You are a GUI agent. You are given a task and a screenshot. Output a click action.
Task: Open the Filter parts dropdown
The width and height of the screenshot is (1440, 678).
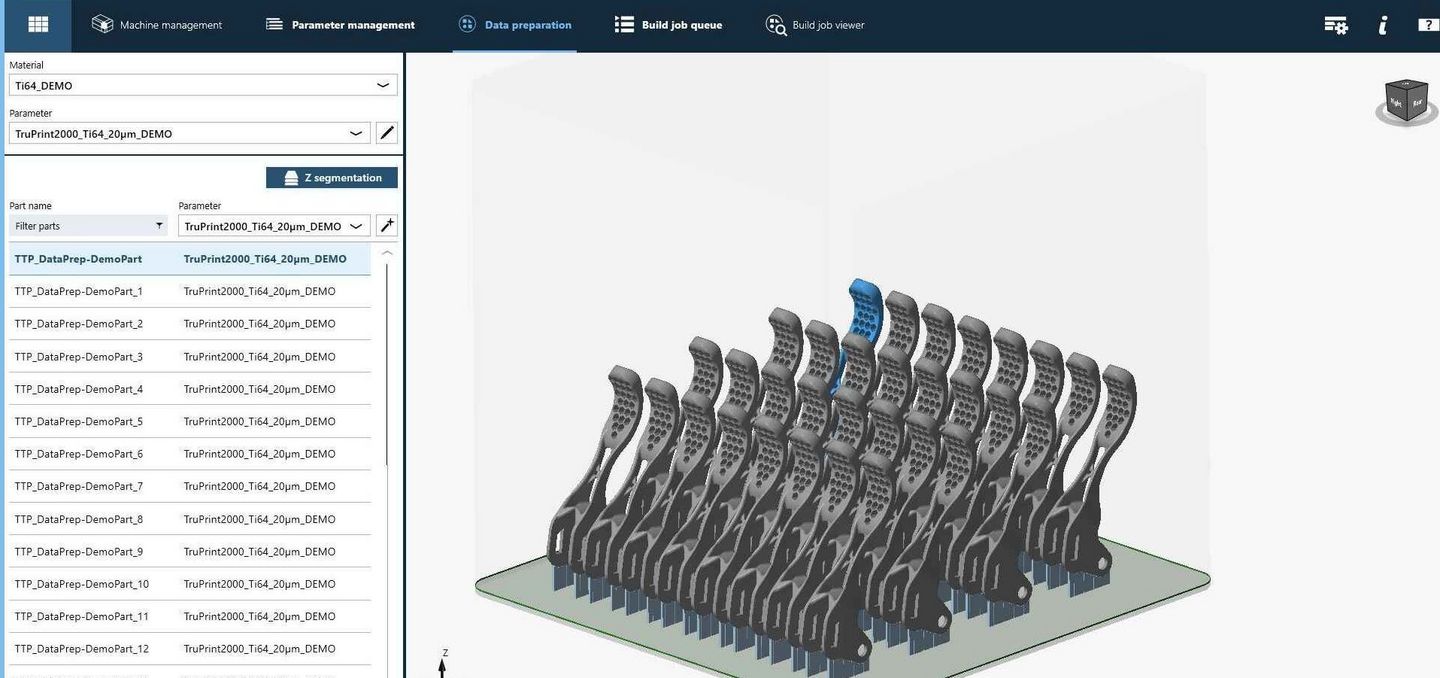tap(89, 226)
